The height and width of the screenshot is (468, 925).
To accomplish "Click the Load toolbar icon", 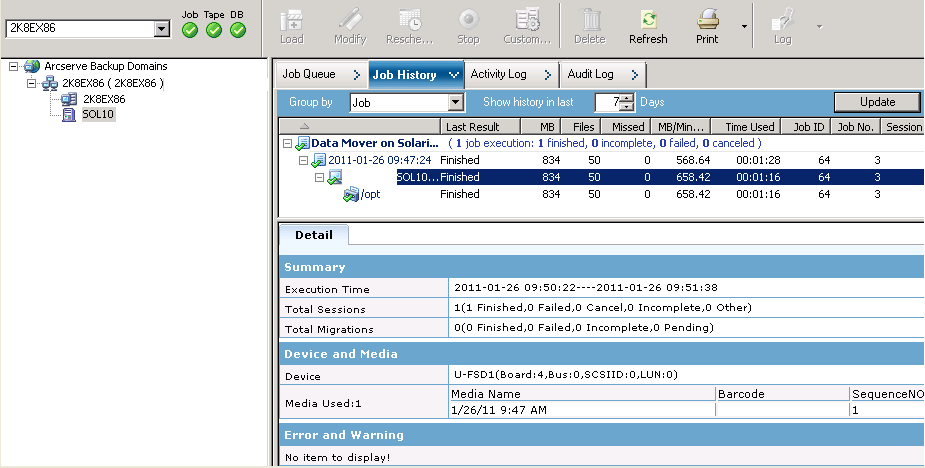I will (291, 20).
